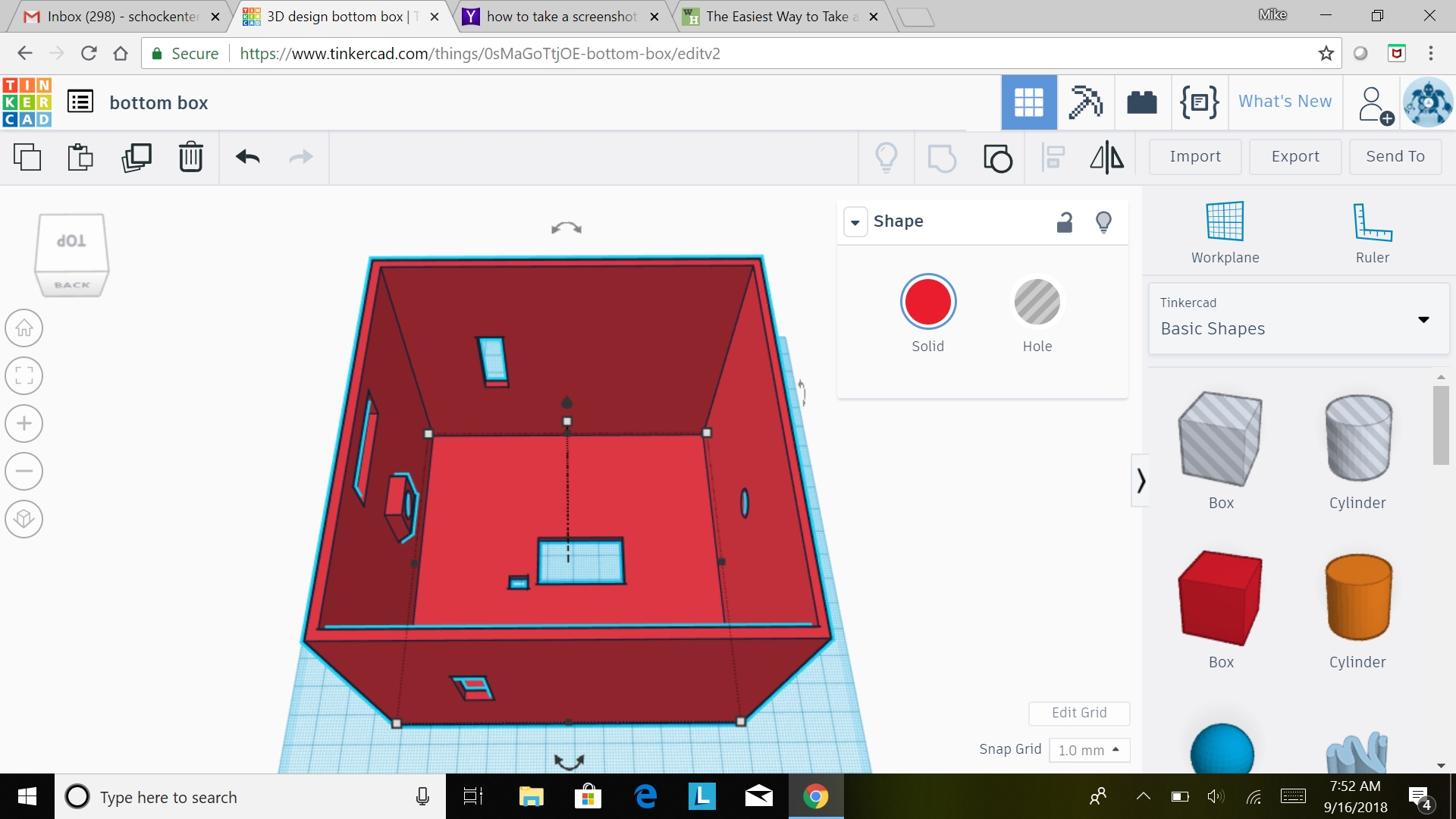Switch to the how to take a screenshot tab
This screenshot has height=819, width=1456.
tap(561, 16)
